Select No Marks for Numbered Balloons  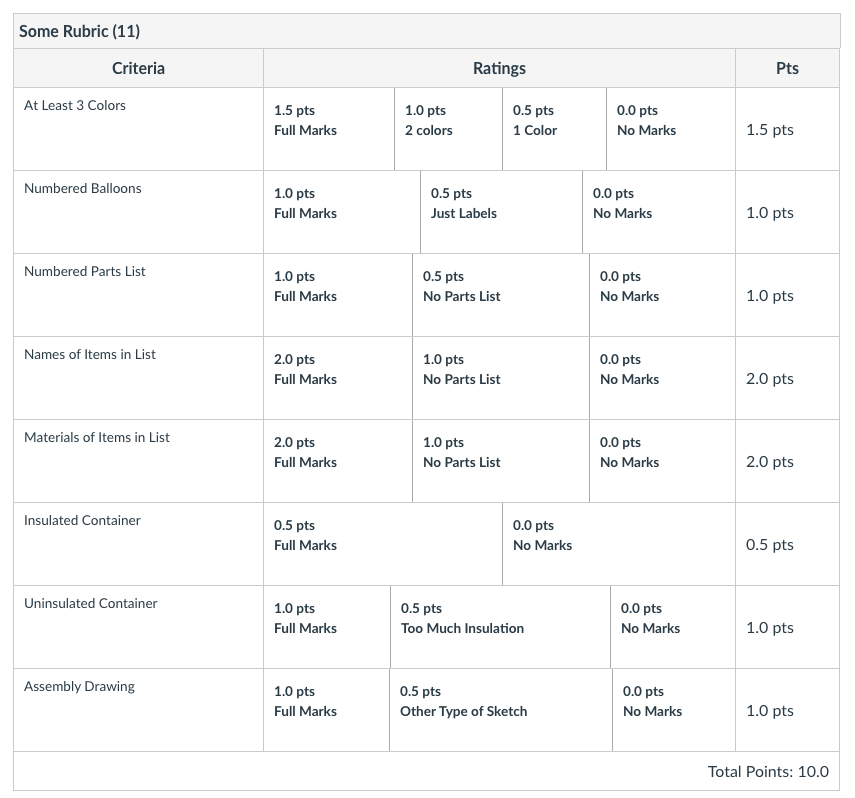pos(659,212)
